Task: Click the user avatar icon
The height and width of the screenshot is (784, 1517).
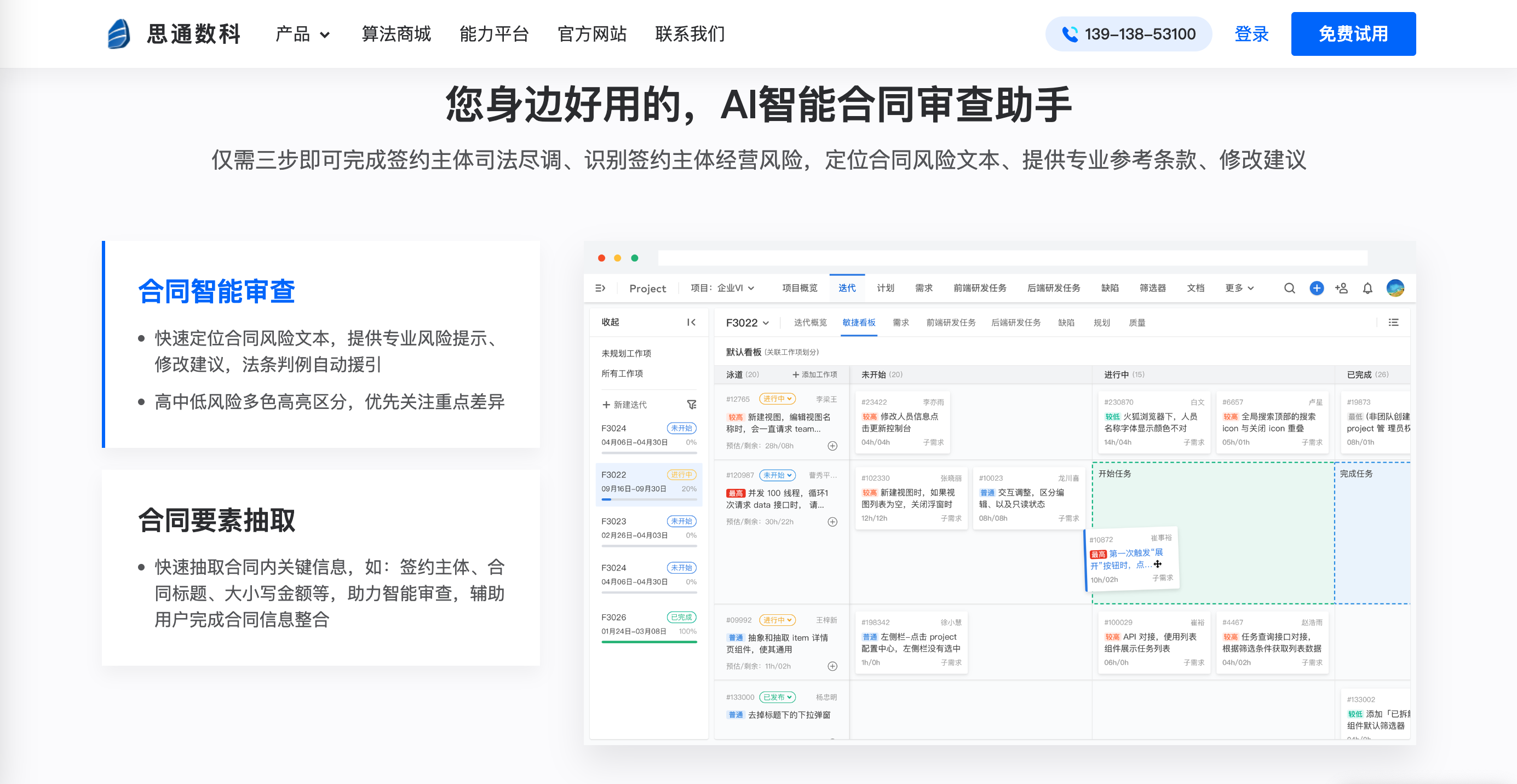Action: point(1395,288)
